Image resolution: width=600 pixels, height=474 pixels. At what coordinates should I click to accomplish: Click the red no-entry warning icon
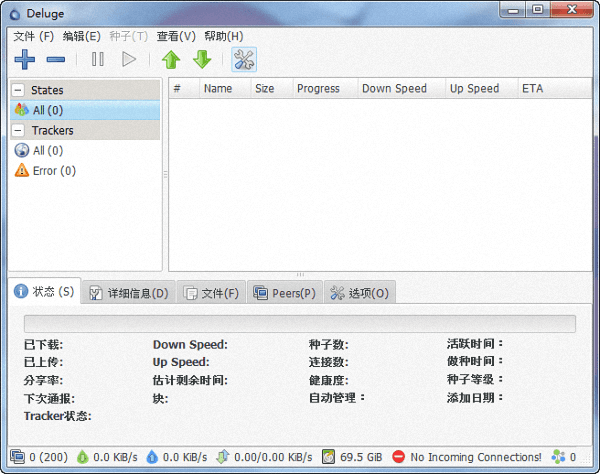click(x=398, y=457)
